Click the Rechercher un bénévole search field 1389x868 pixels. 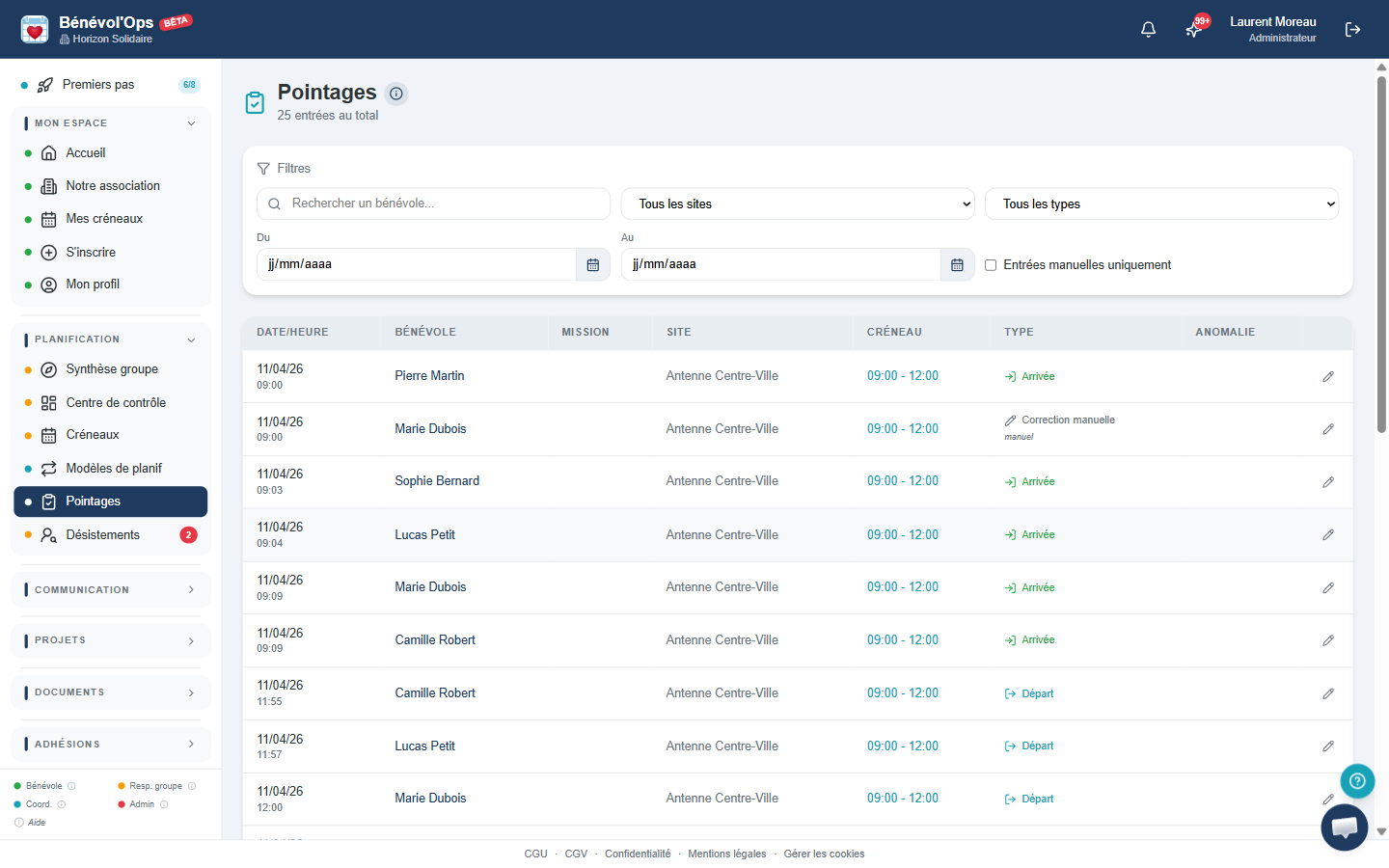coord(433,204)
